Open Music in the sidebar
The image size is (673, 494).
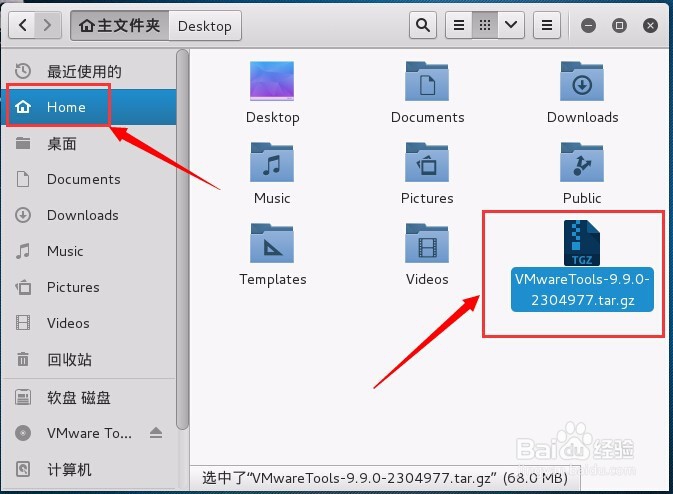[90, 251]
